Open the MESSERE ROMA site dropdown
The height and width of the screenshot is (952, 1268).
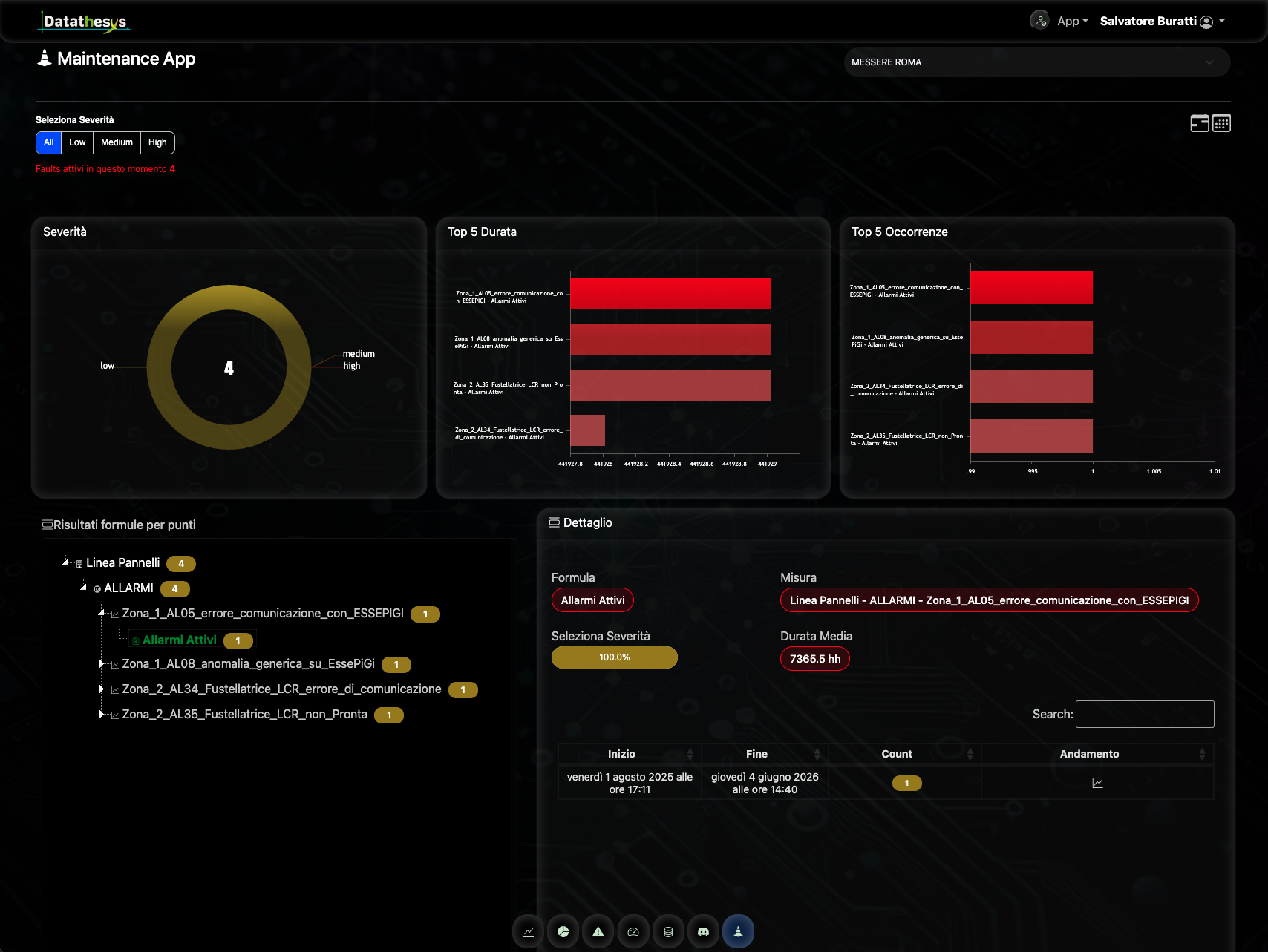pos(1037,62)
